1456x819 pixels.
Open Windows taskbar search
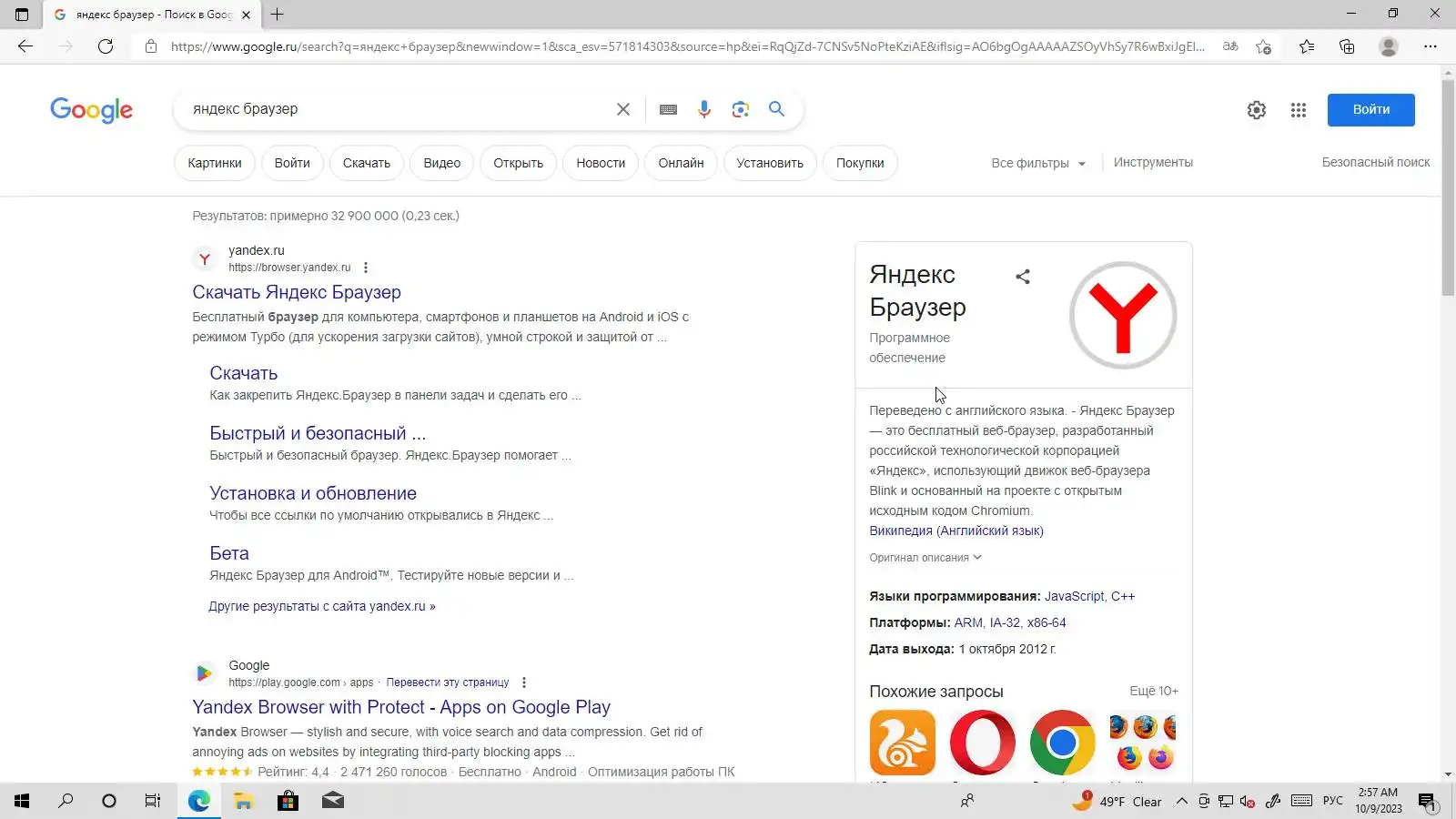tap(66, 801)
